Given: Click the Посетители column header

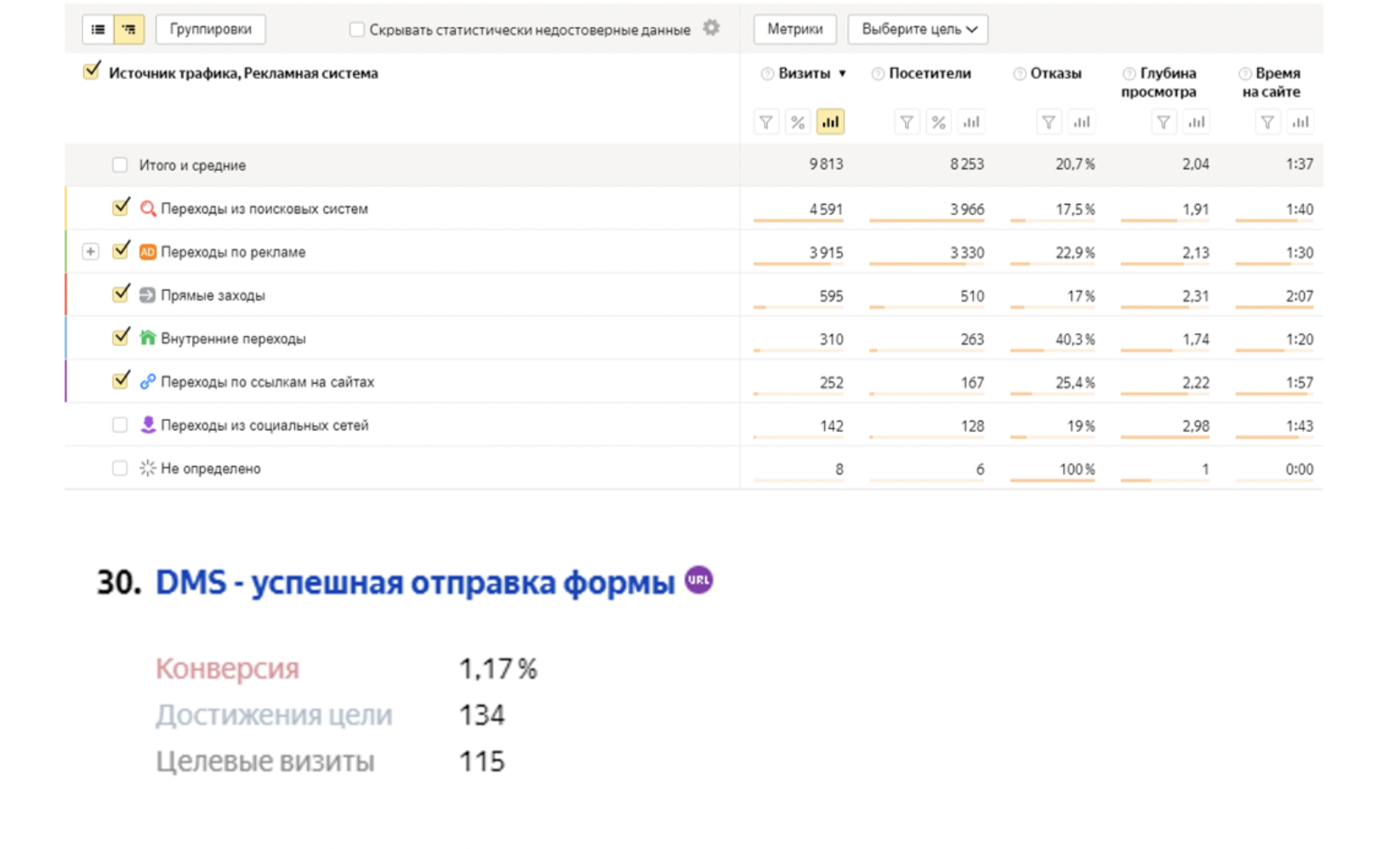Looking at the screenshot, I should 929,73.
